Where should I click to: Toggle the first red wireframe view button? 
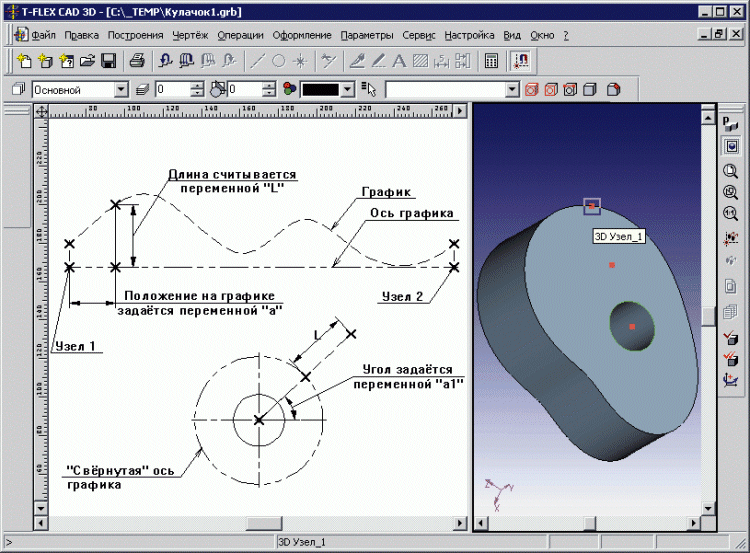click(531, 89)
